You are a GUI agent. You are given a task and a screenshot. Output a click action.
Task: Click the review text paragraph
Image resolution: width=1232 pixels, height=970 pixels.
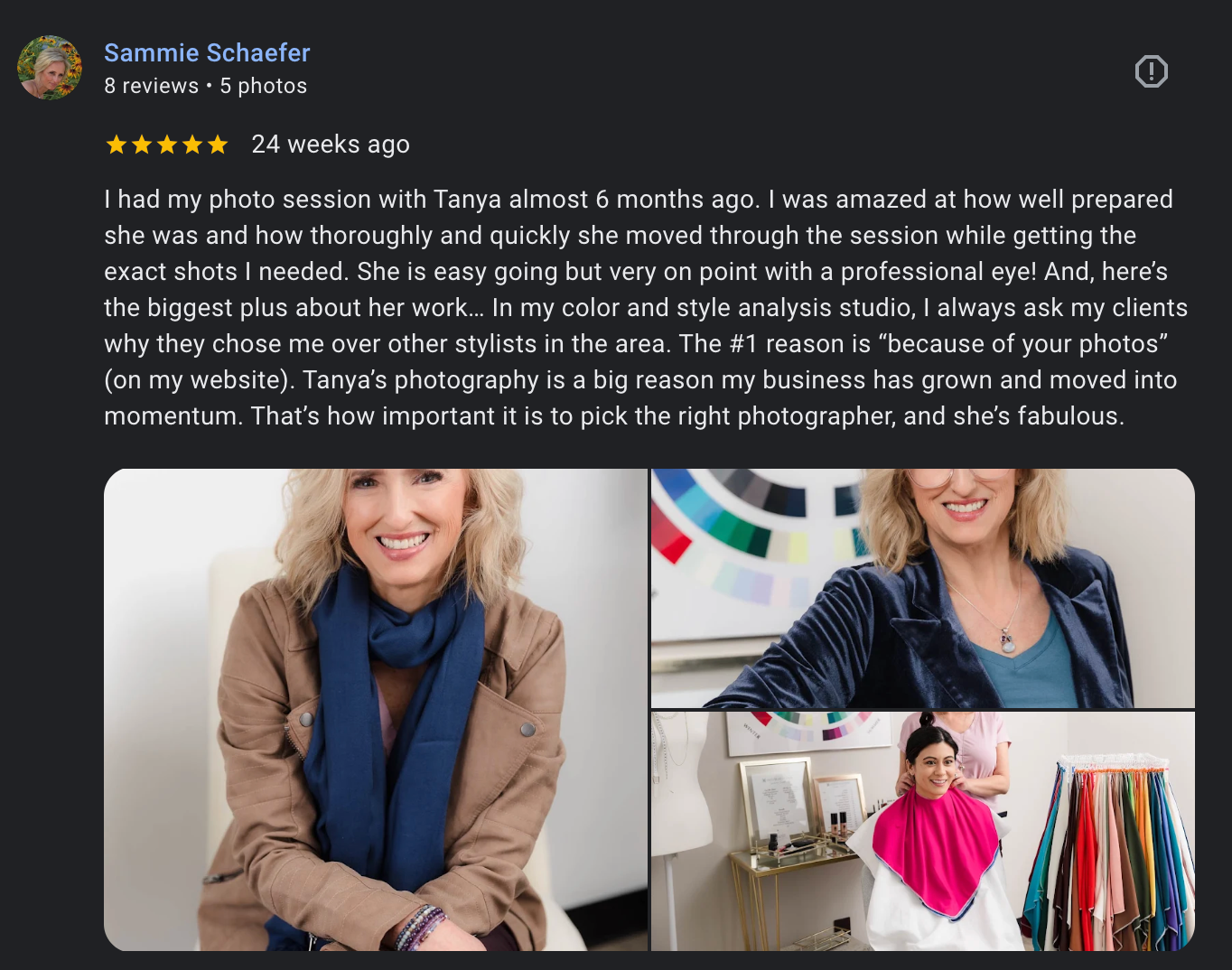pyautogui.click(x=646, y=307)
